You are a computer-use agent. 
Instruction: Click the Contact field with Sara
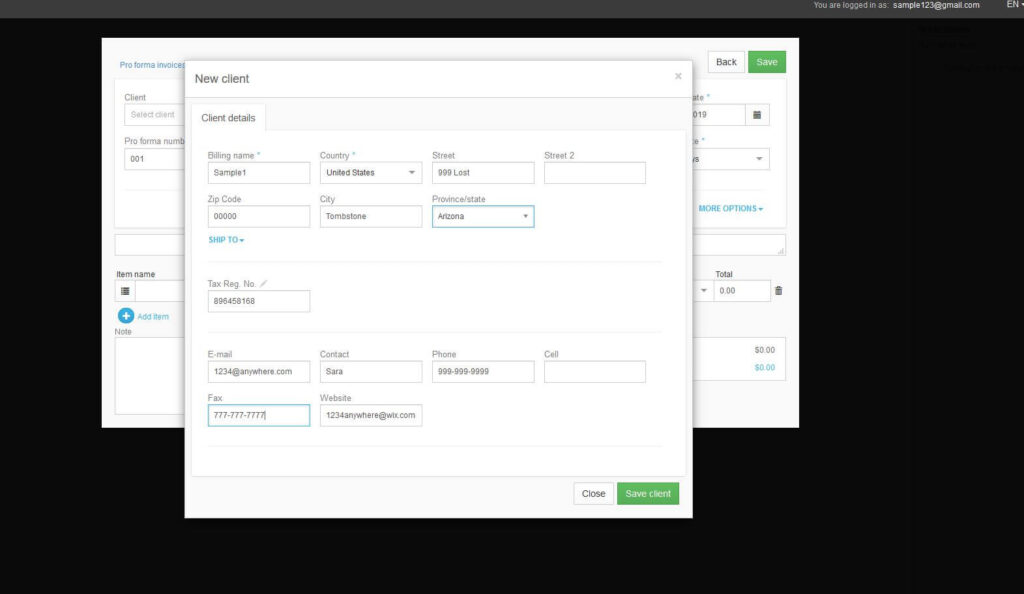click(370, 372)
